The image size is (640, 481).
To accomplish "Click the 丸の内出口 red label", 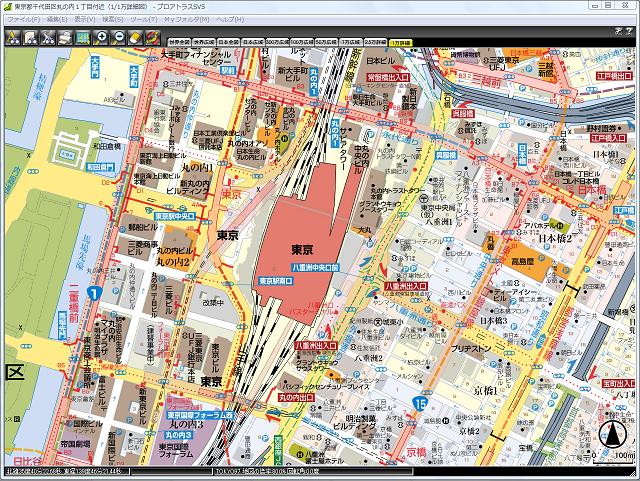I will (296, 397).
